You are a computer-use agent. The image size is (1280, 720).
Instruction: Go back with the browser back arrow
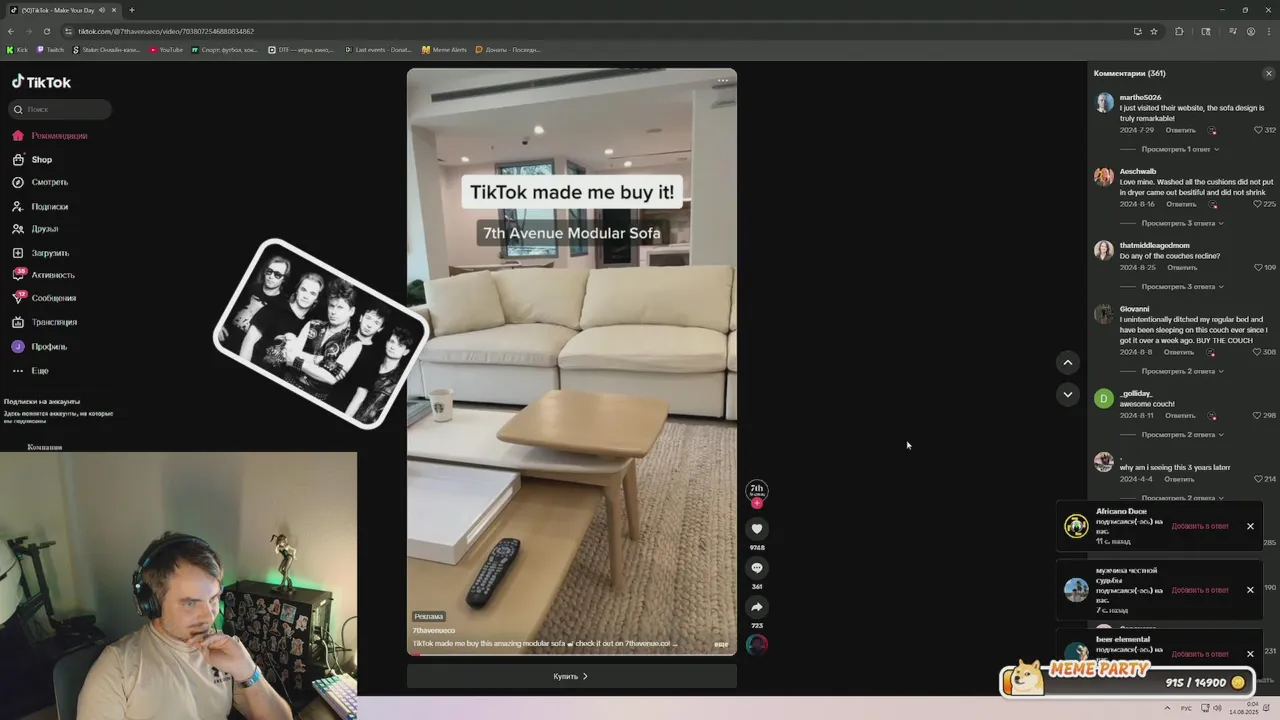coord(11,31)
